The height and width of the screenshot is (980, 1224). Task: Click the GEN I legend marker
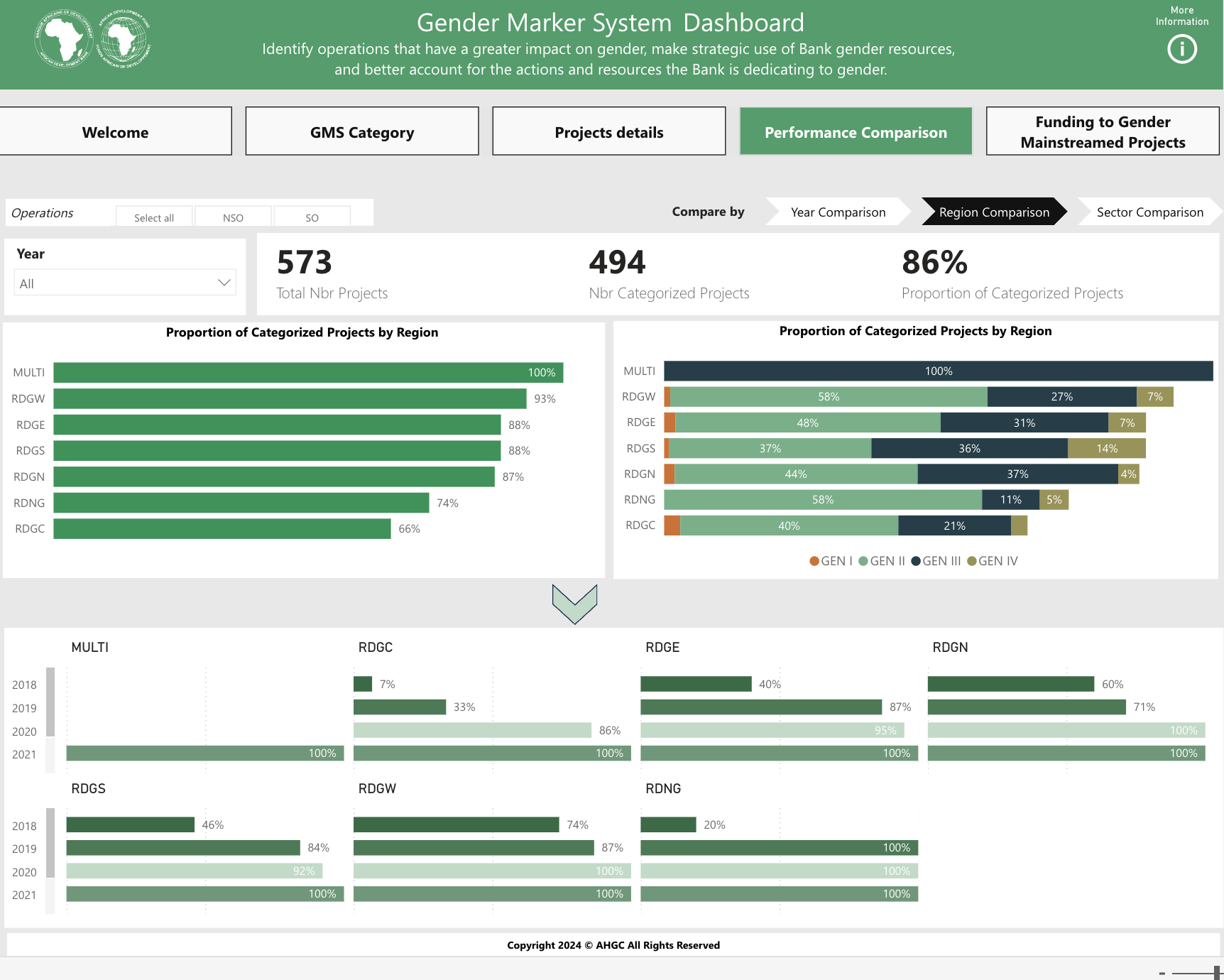point(814,561)
